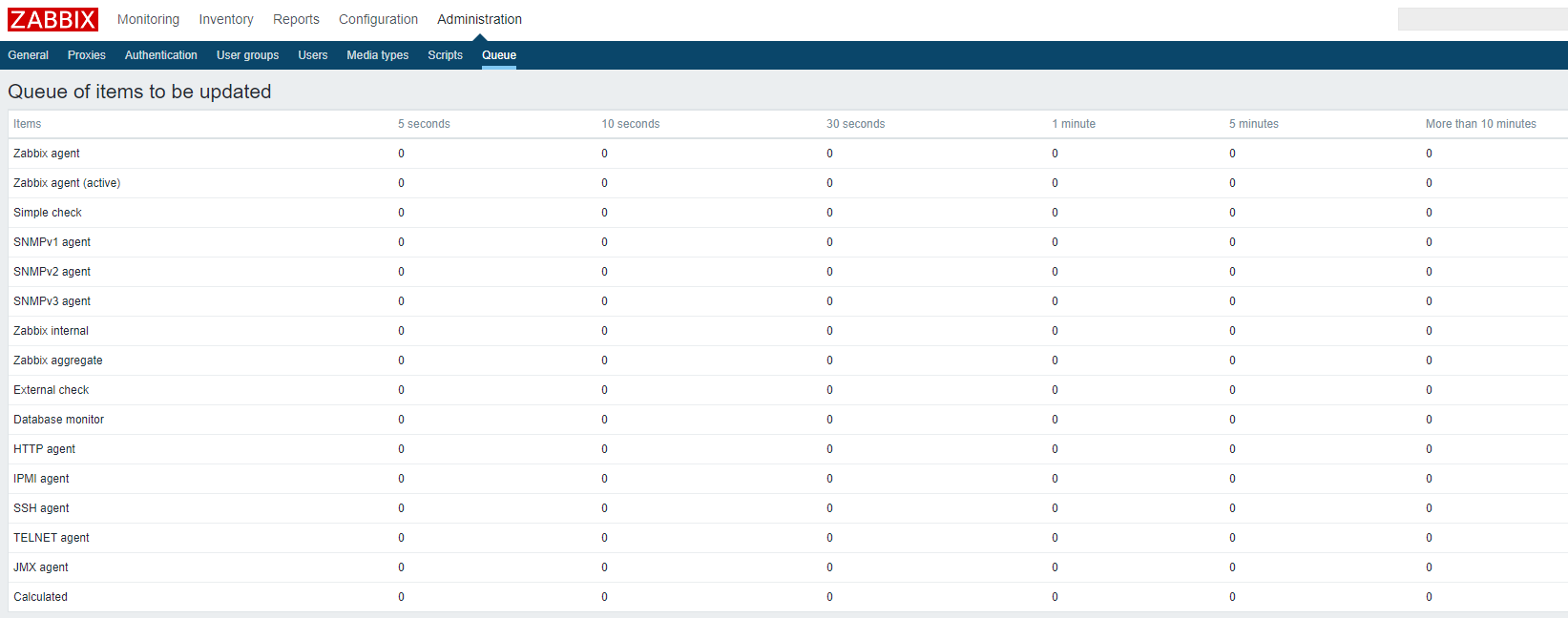Click the 5 seconds value for Zabbix agent
The width and height of the screenshot is (1568, 618).
[x=401, y=154]
